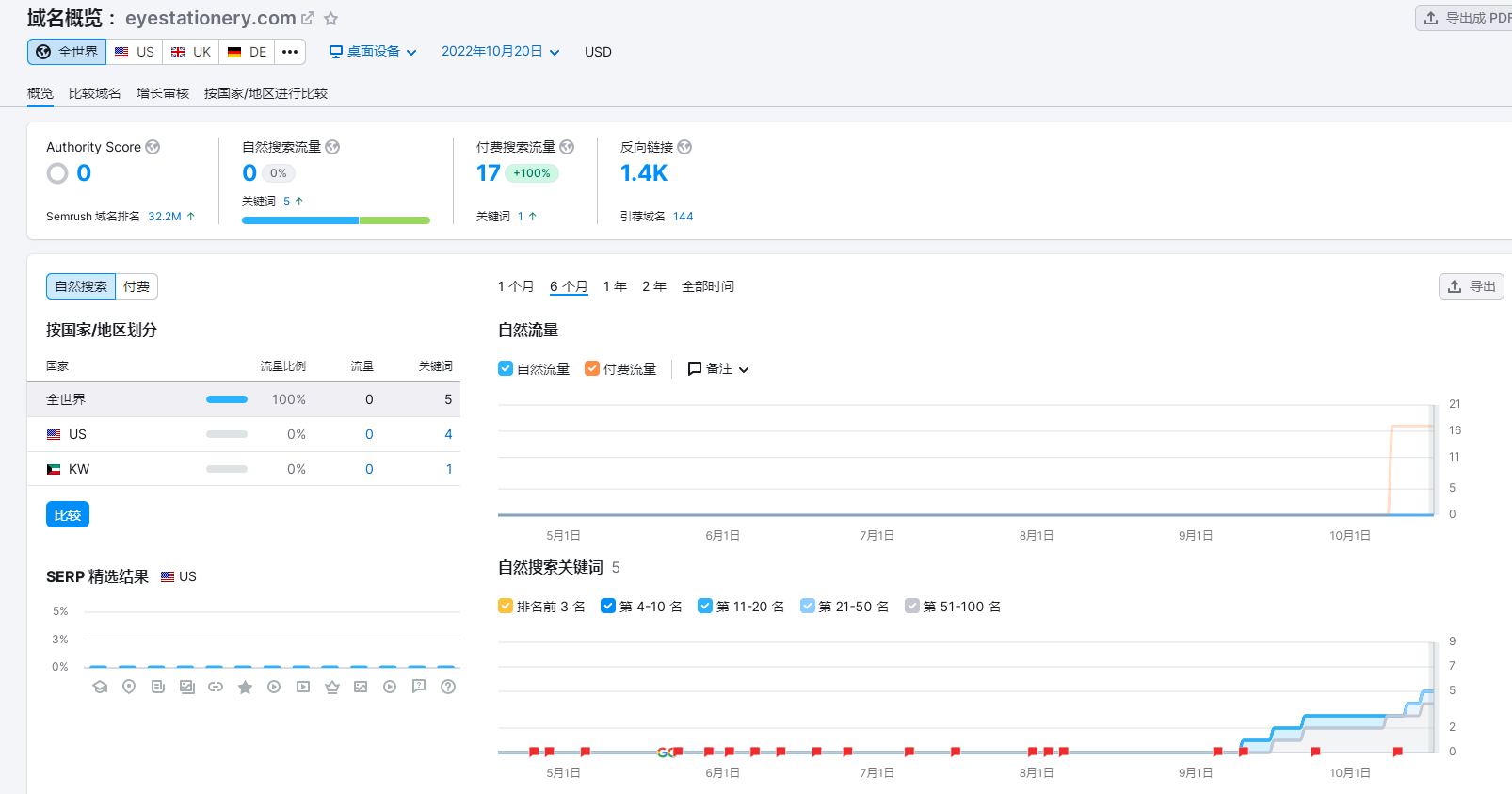Viewport: 1512px width, 794px height.
Task: Toggle 排名前 3 名 checkbox
Action: pyautogui.click(x=506, y=606)
